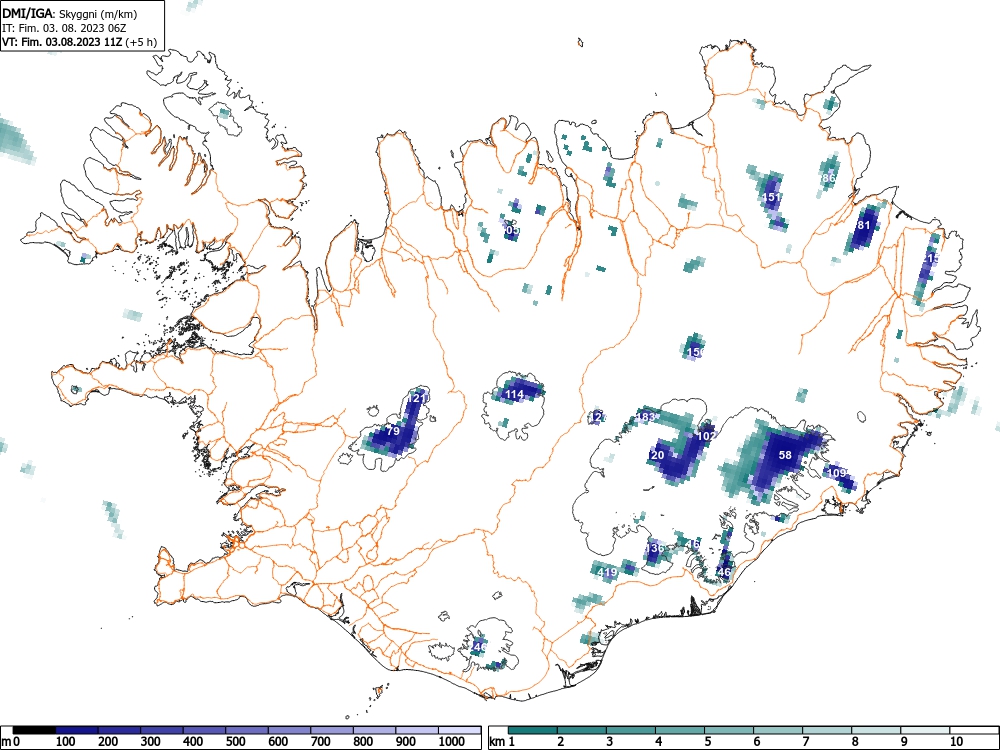Click the 'm 0' label on the metre scale
The width and height of the screenshot is (1000, 750).
click(x=11, y=741)
